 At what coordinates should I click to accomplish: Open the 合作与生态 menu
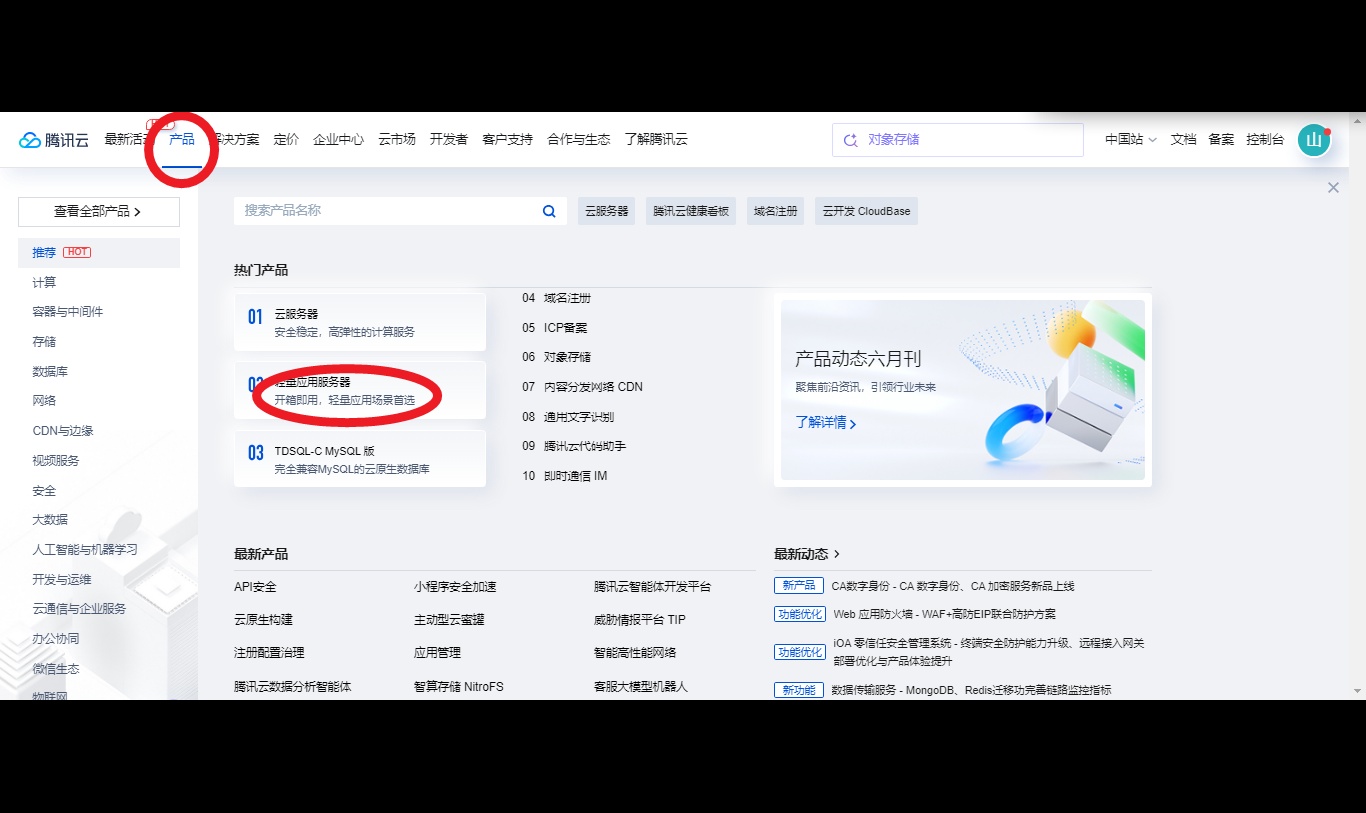pos(578,140)
